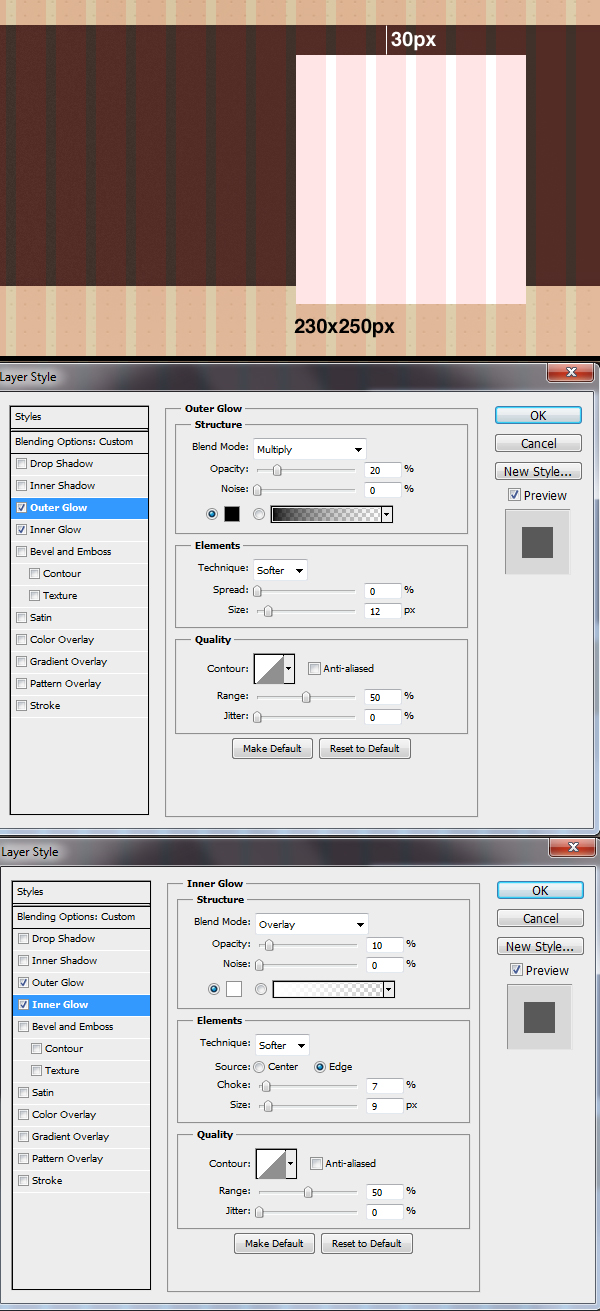The image size is (600, 1311).
Task: Select Styles row in lower dialog
Action: [x=82, y=892]
